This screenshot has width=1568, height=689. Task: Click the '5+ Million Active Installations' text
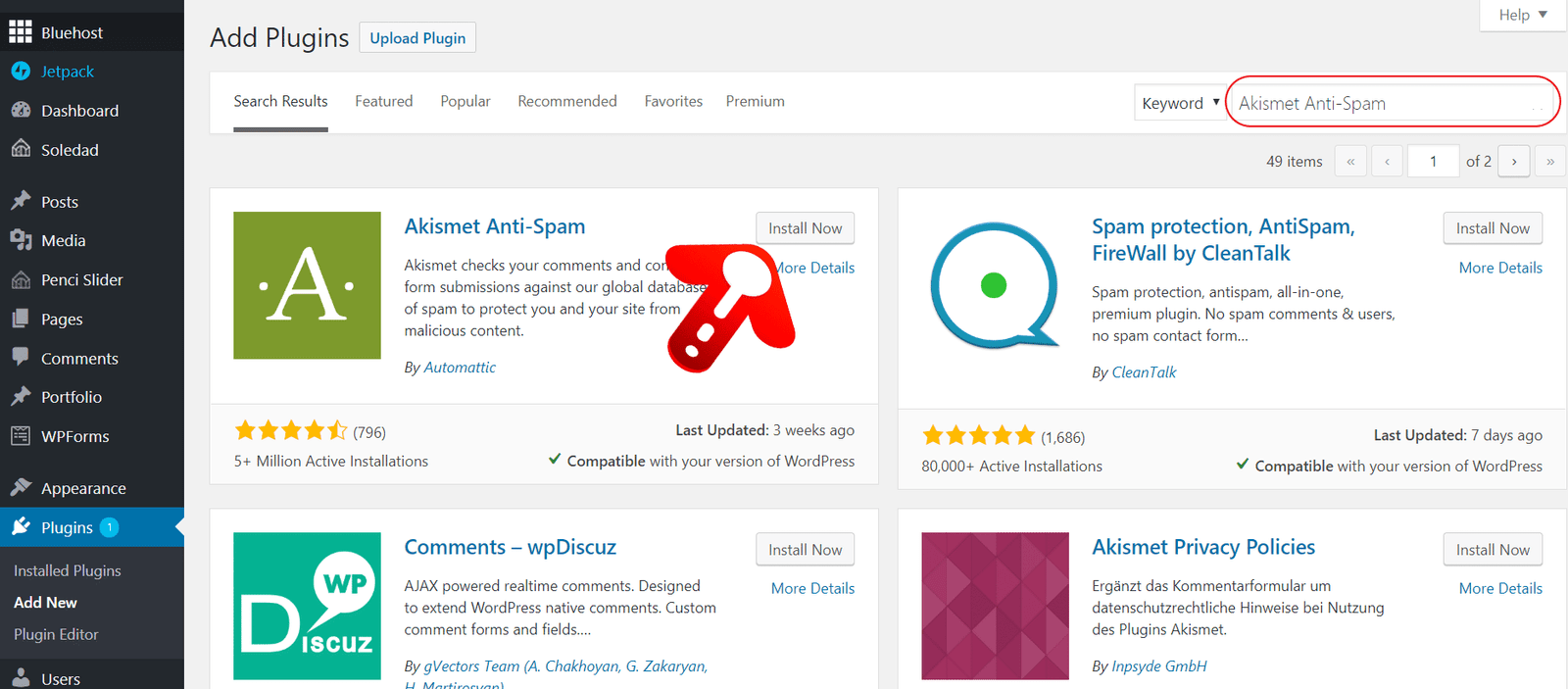[x=331, y=461]
